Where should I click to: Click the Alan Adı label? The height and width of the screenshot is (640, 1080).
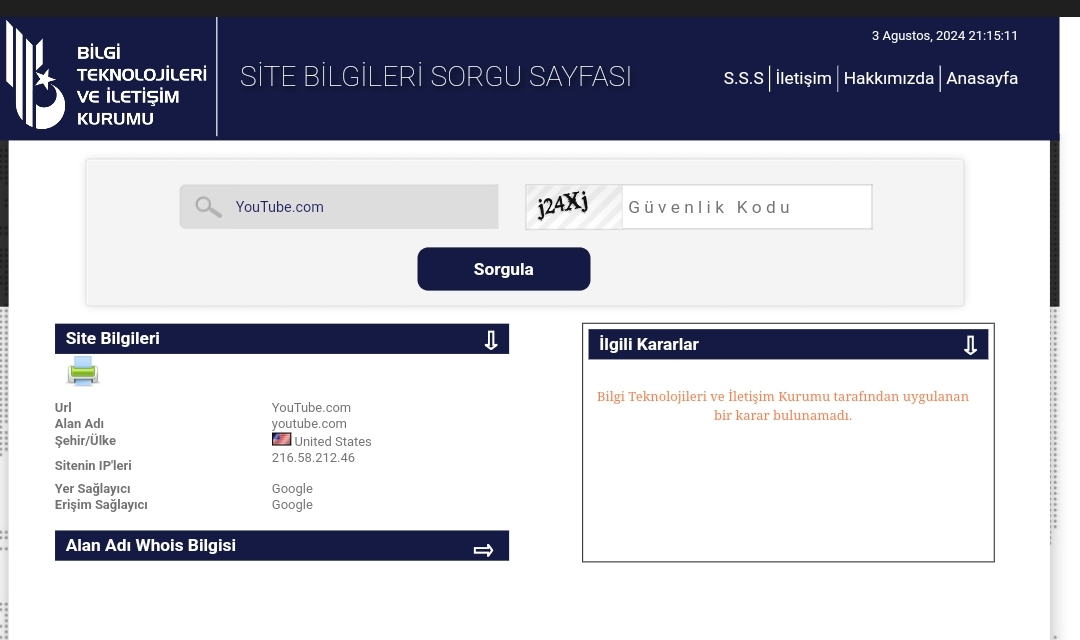(79, 424)
